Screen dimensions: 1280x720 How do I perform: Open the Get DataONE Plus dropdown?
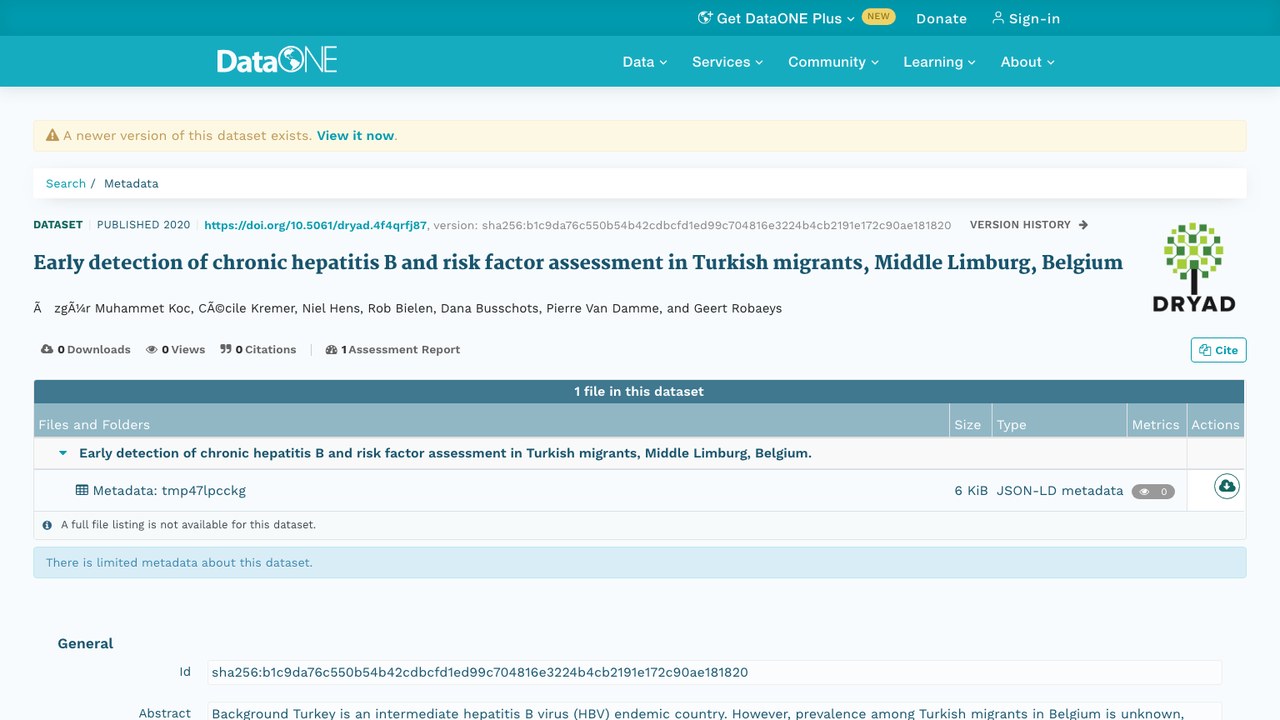pyautogui.click(x=776, y=18)
